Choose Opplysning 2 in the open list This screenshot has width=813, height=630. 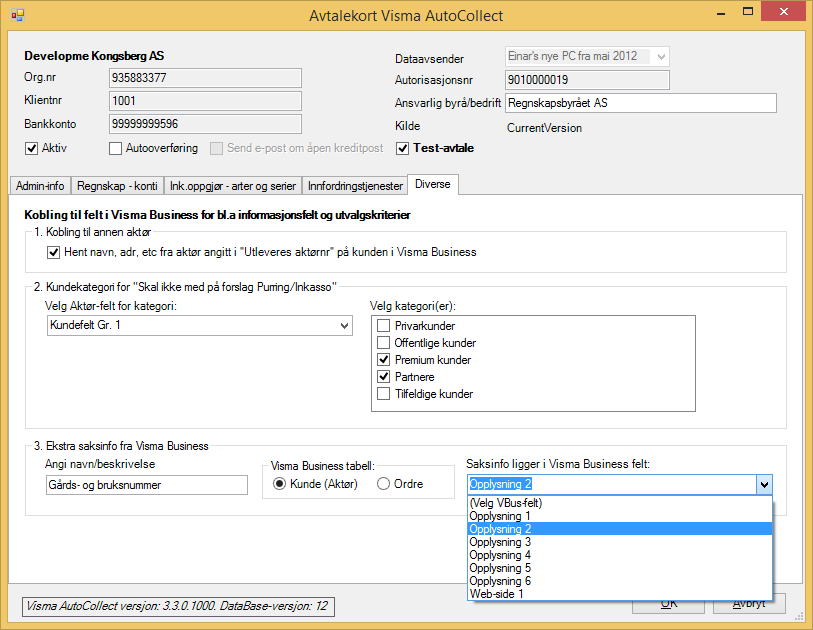[620, 529]
